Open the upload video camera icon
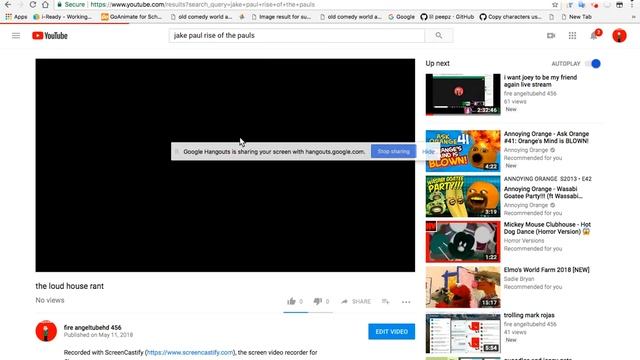 point(551,36)
